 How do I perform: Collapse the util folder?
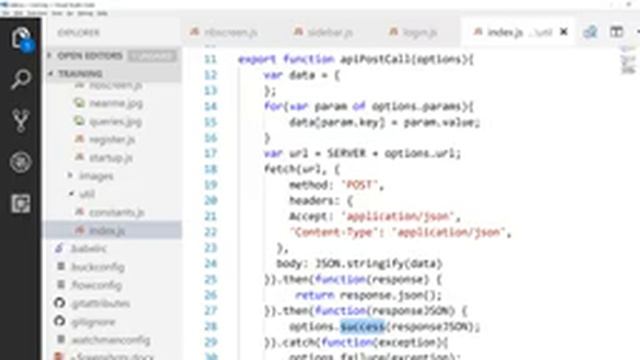[87, 194]
